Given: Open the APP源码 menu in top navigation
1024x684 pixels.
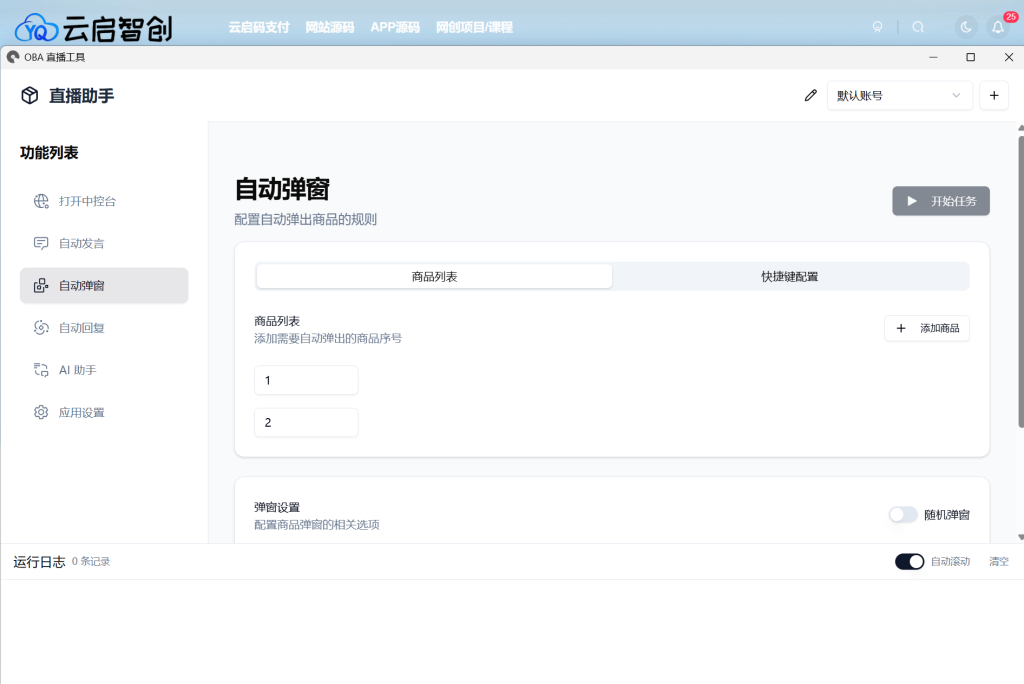Looking at the screenshot, I should 394,27.
